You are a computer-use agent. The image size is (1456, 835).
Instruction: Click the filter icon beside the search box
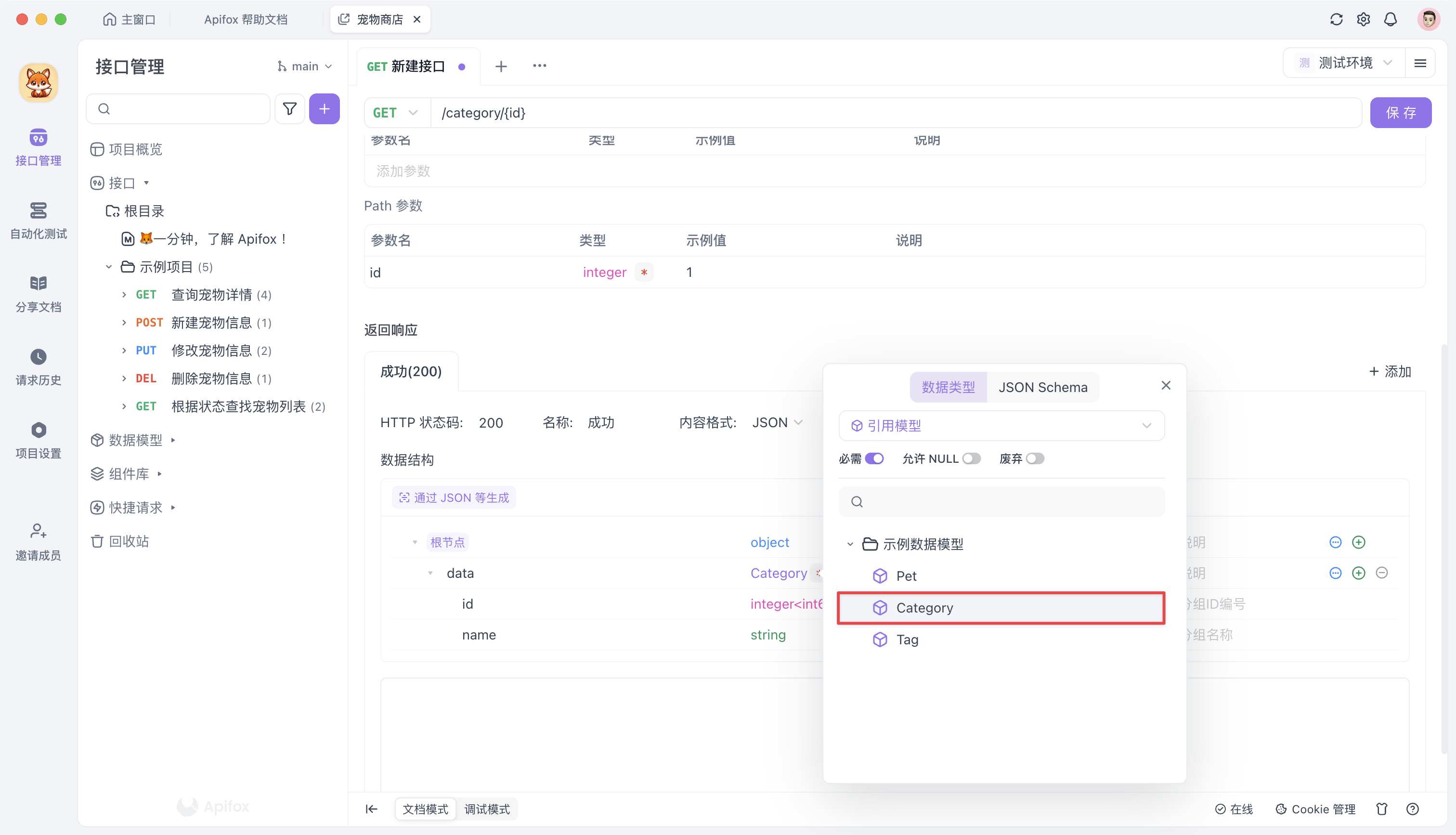pos(289,108)
